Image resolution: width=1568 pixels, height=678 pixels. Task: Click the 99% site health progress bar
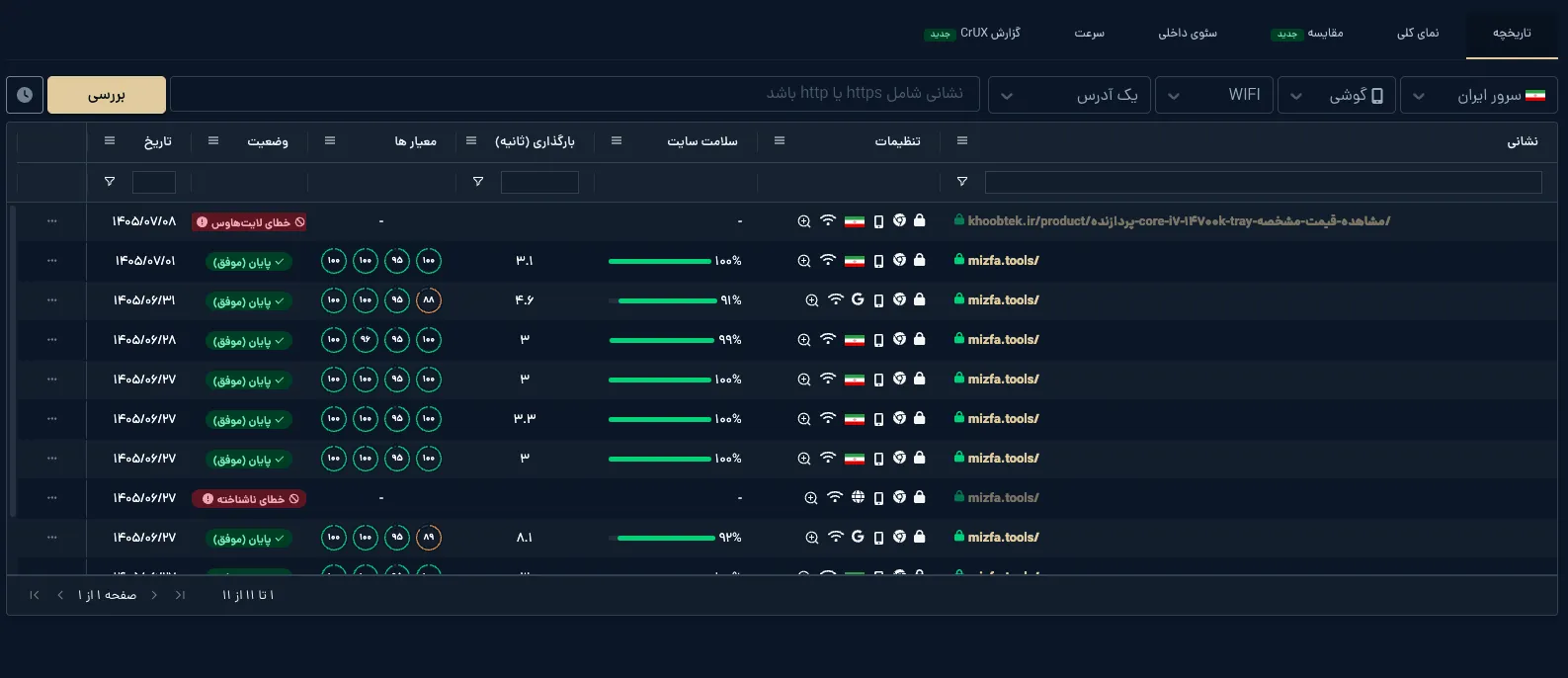click(662, 340)
